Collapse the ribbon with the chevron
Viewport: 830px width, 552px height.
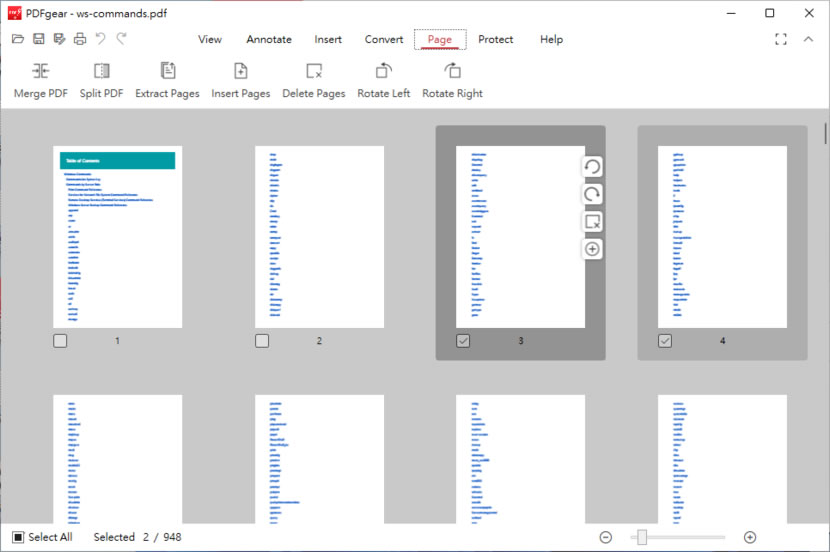point(808,39)
